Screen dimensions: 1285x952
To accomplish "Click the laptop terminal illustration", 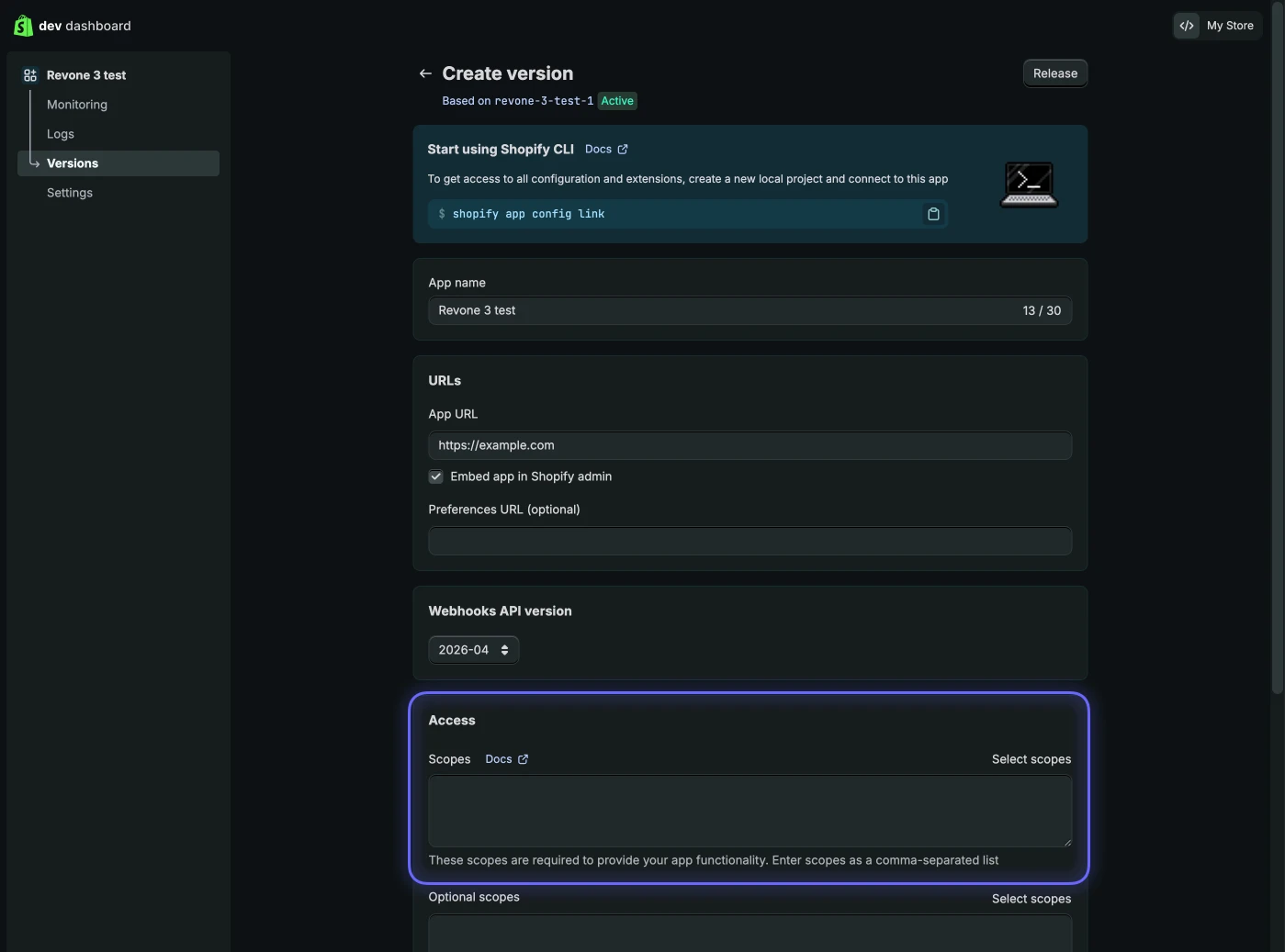I will coord(1029,185).
